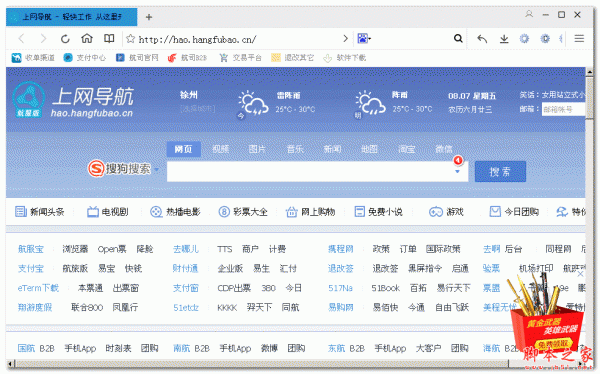Click the URL address bar

(x=237, y=39)
